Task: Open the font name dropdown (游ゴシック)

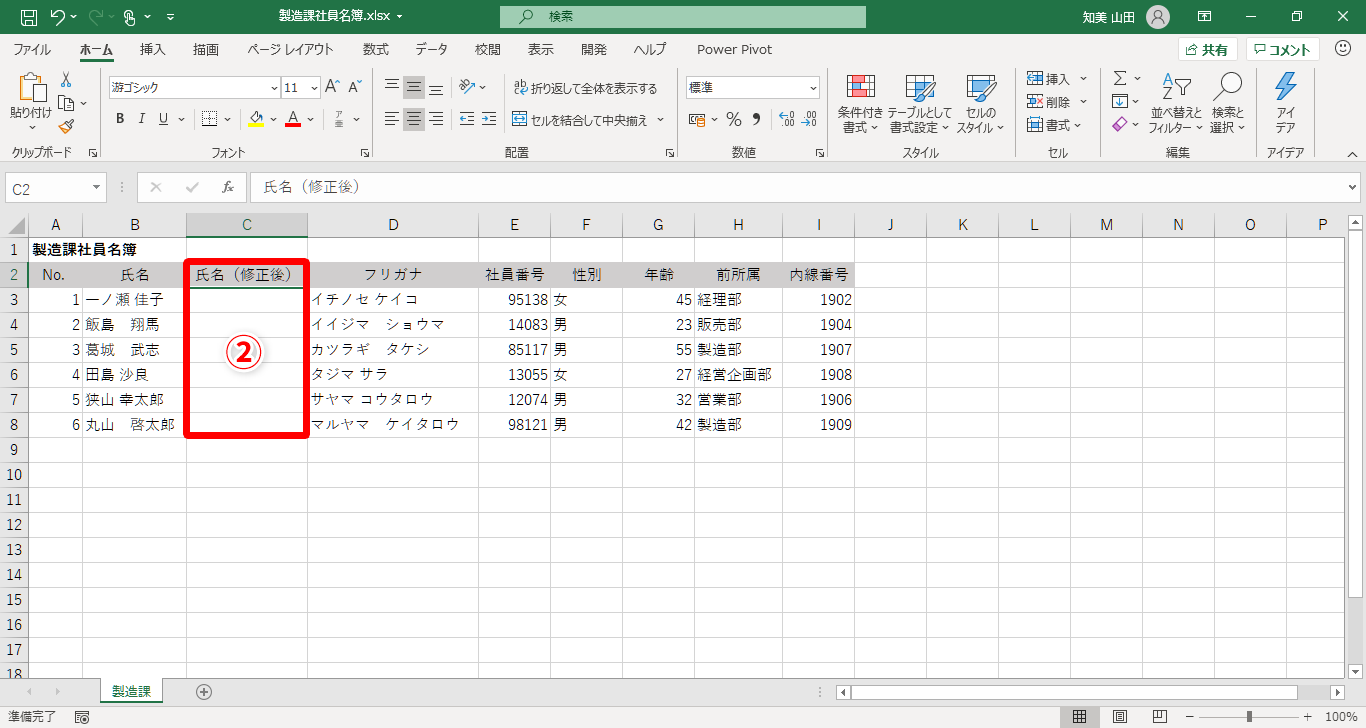Action: (x=274, y=87)
